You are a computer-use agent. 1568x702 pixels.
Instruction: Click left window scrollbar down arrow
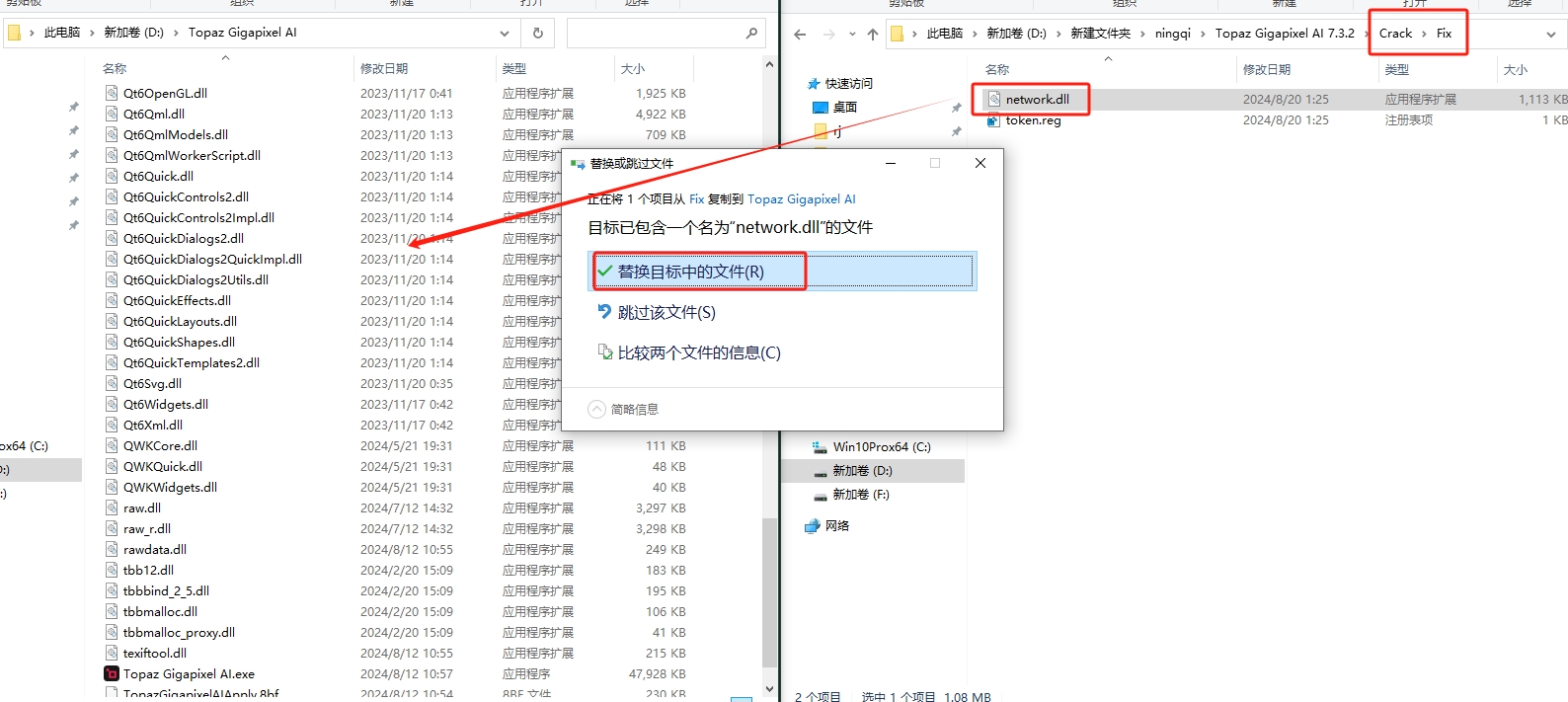point(769,688)
